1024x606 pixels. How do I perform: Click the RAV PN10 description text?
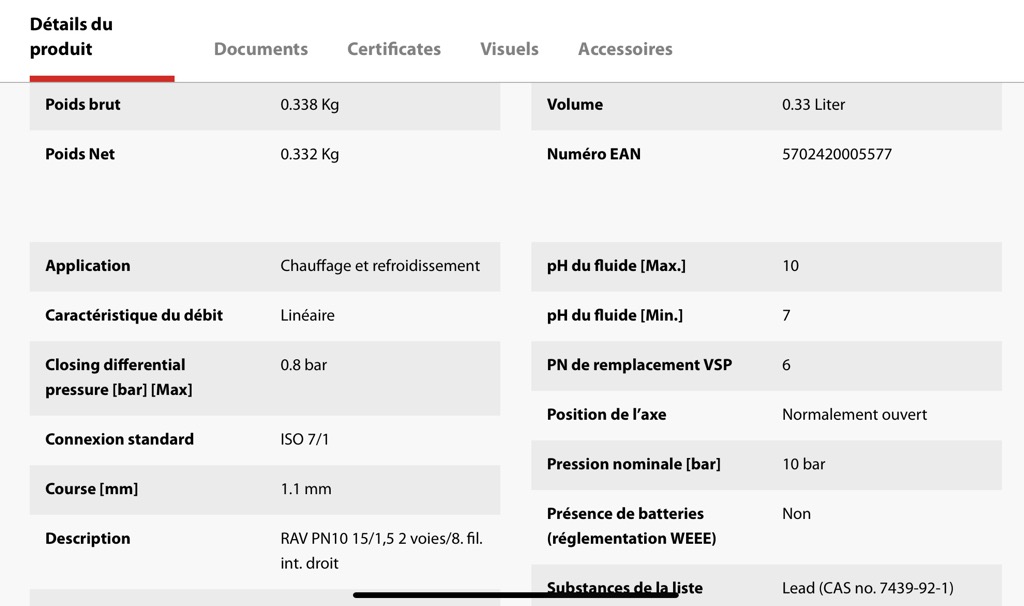click(x=381, y=550)
